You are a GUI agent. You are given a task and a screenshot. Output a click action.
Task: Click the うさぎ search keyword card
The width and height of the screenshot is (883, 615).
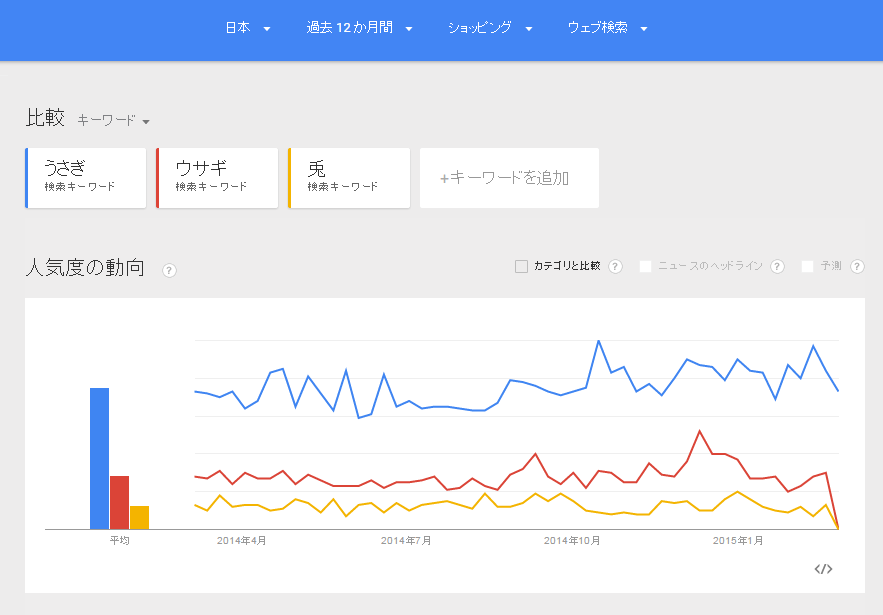[x=86, y=178]
